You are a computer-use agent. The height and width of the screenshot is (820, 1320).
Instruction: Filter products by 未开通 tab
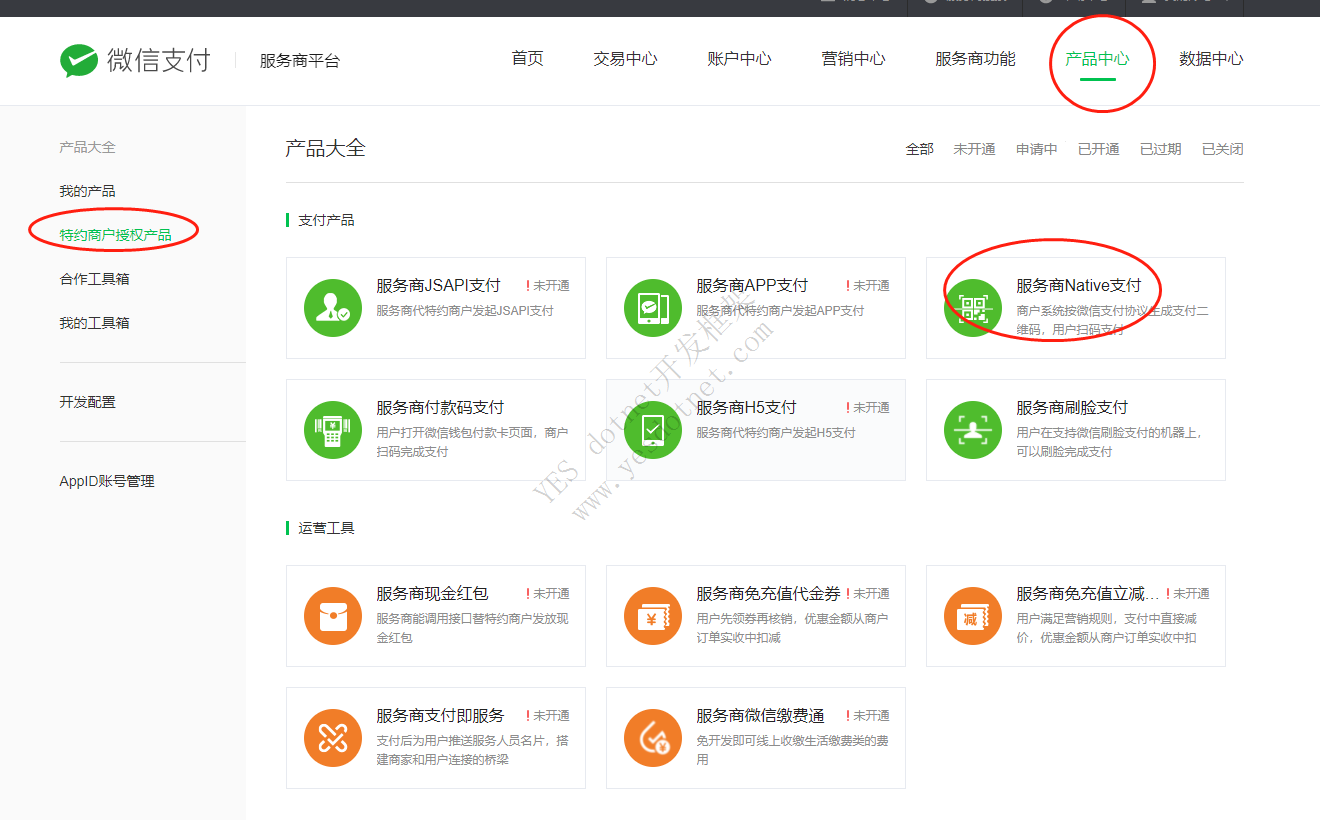(x=974, y=149)
